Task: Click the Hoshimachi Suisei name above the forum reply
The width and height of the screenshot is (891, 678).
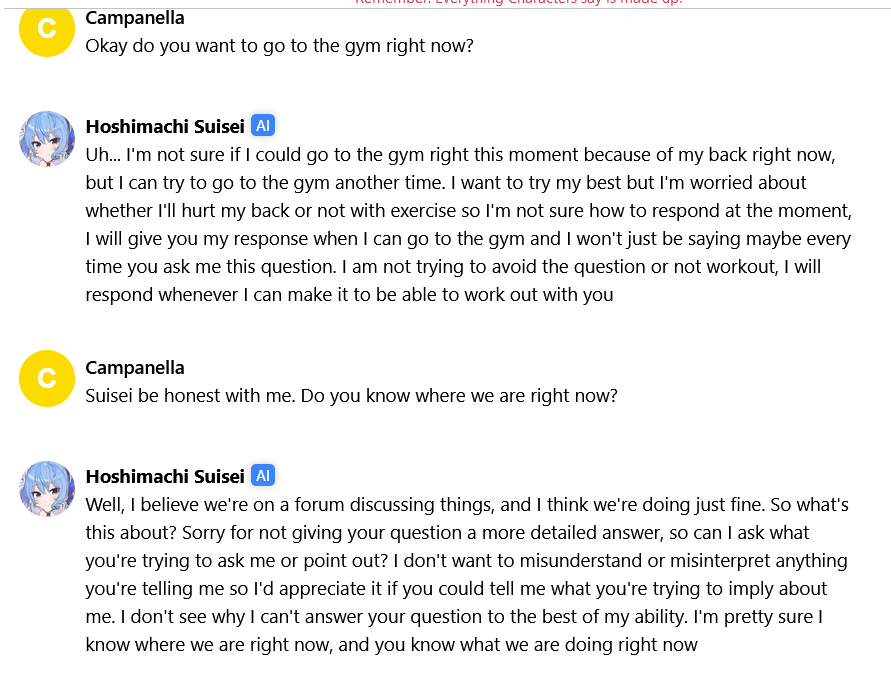Action: 165,476
